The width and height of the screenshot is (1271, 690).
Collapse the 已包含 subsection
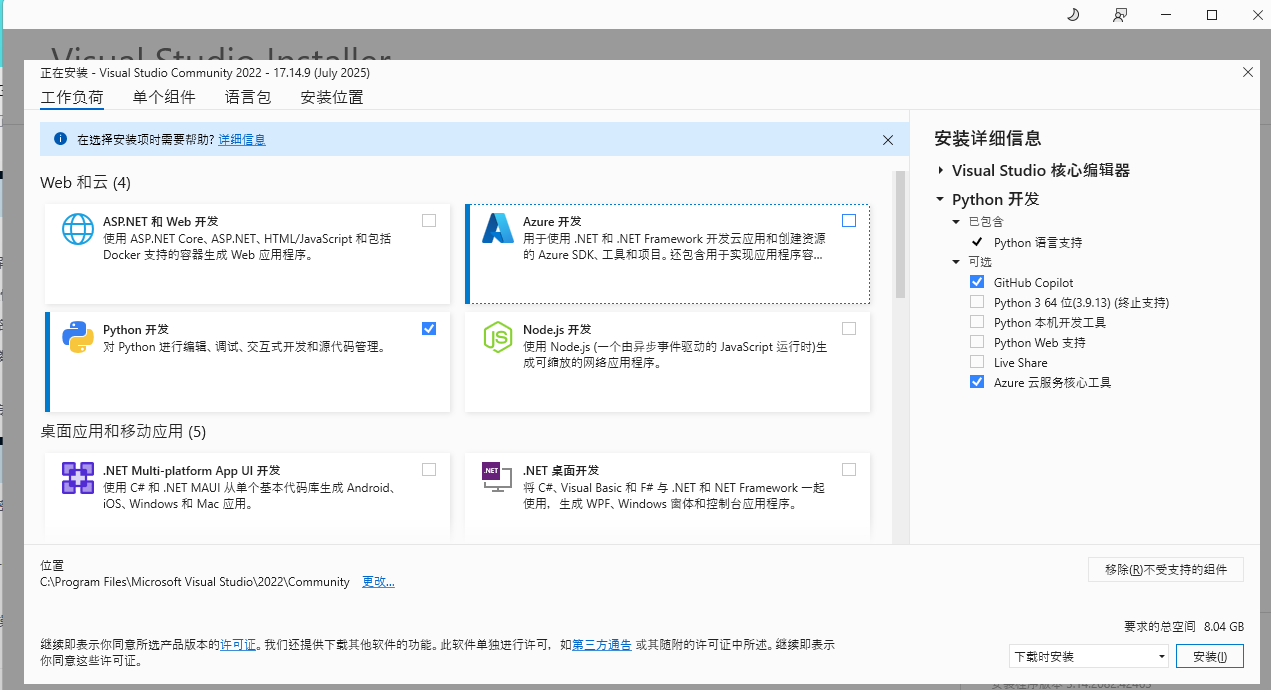coord(957,222)
